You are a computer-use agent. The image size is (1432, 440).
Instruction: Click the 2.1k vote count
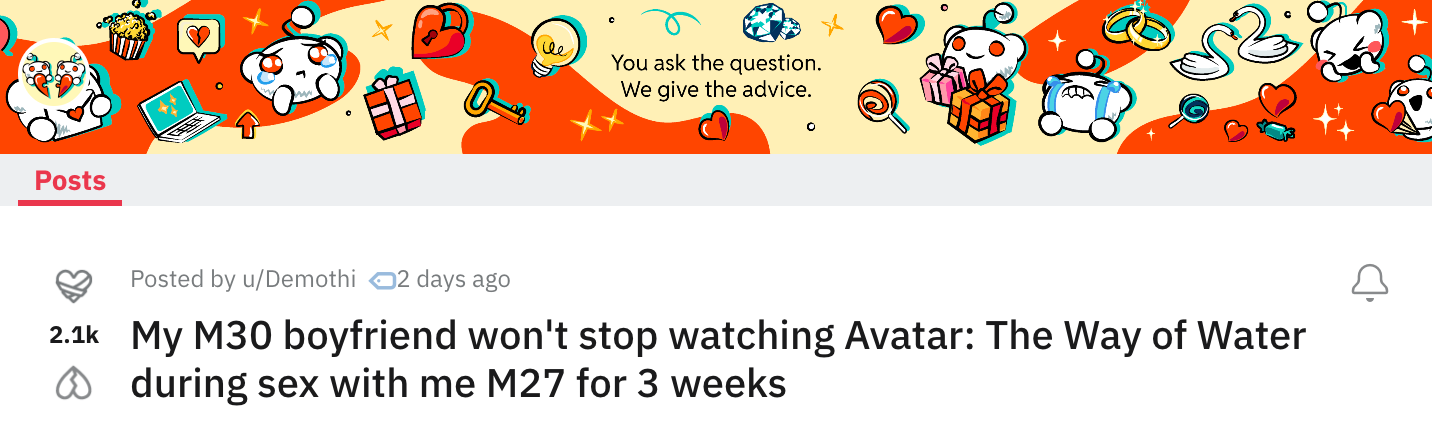tap(74, 337)
